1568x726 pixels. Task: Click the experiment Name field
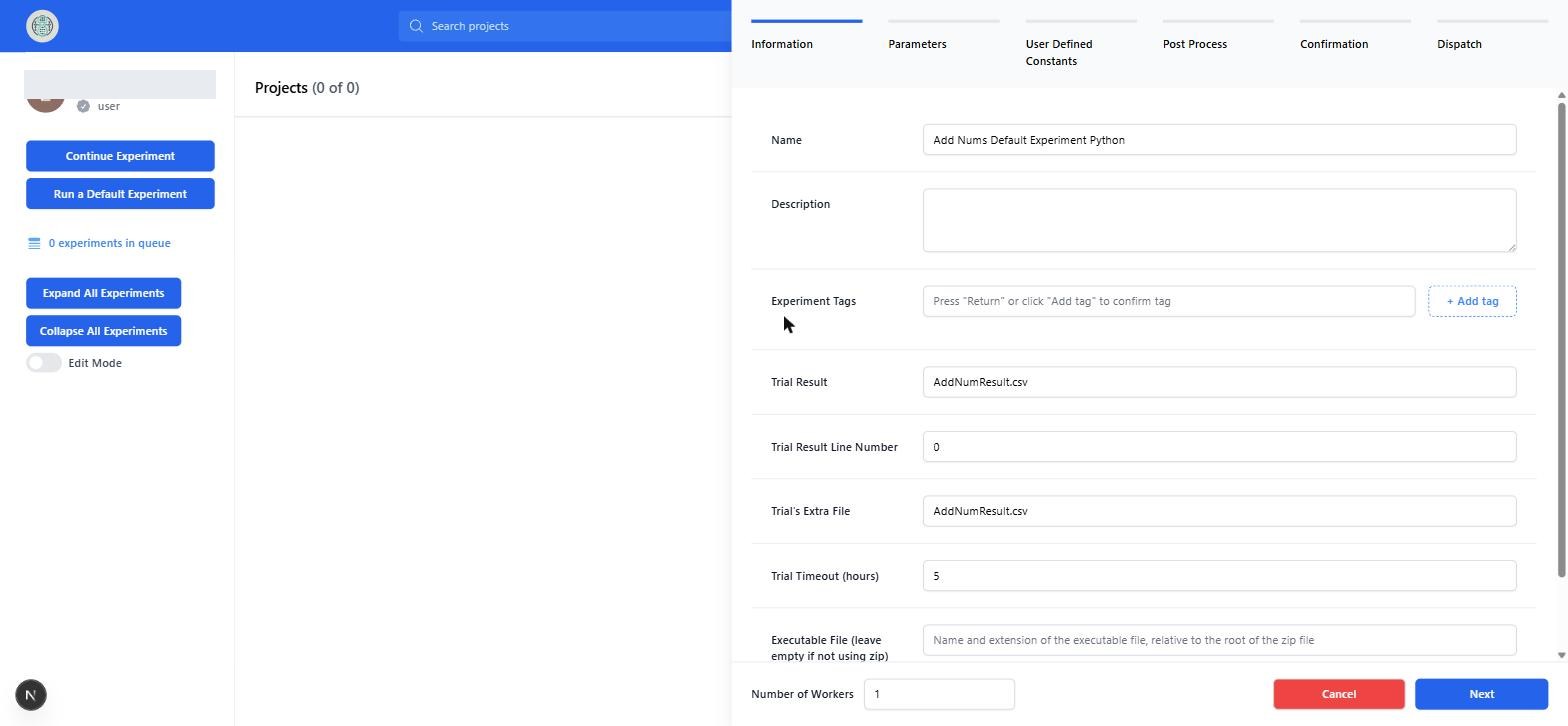(x=1219, y=140)
